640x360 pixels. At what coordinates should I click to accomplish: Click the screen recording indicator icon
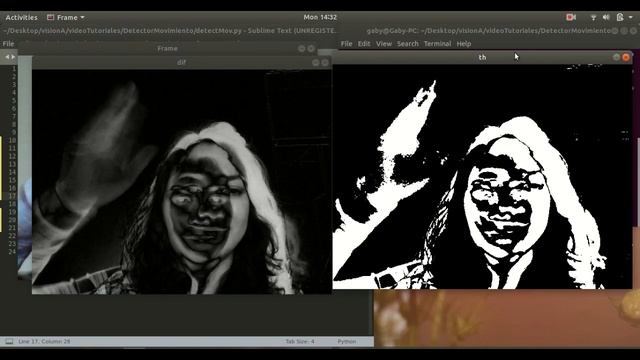click(x=571, y=17)
